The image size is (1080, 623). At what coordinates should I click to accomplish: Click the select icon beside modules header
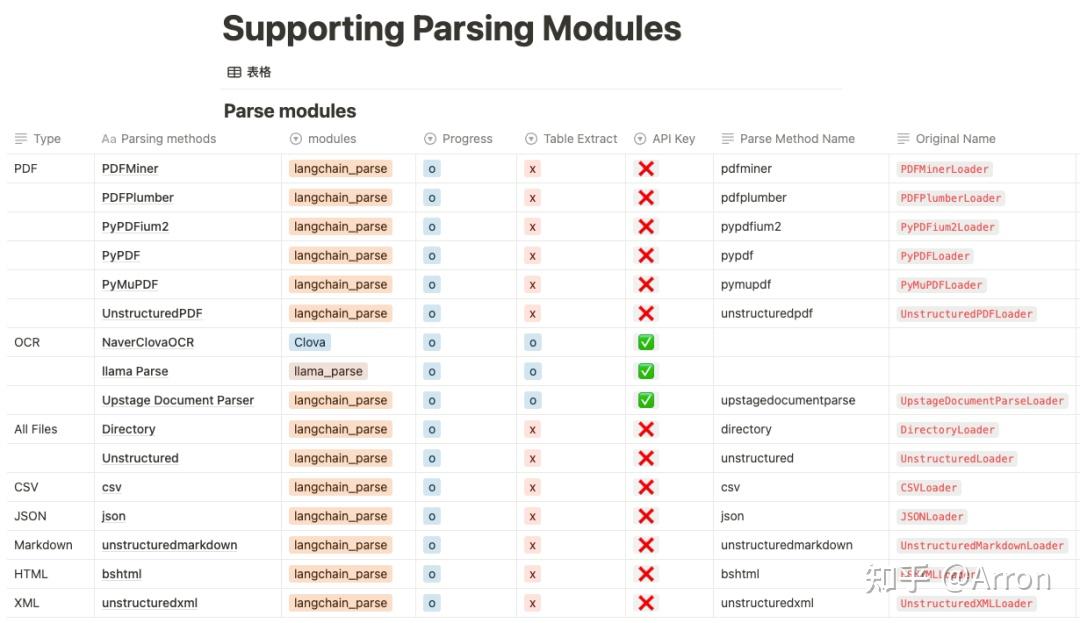coord(296,139)
